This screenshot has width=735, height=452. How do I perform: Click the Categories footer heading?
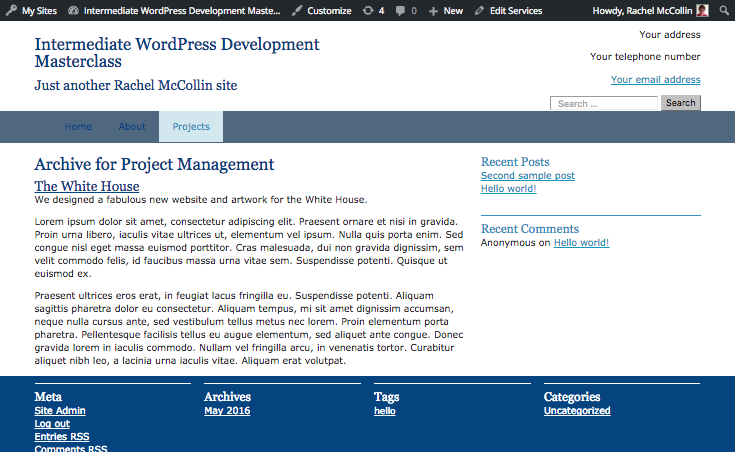(x=572, y=397)
